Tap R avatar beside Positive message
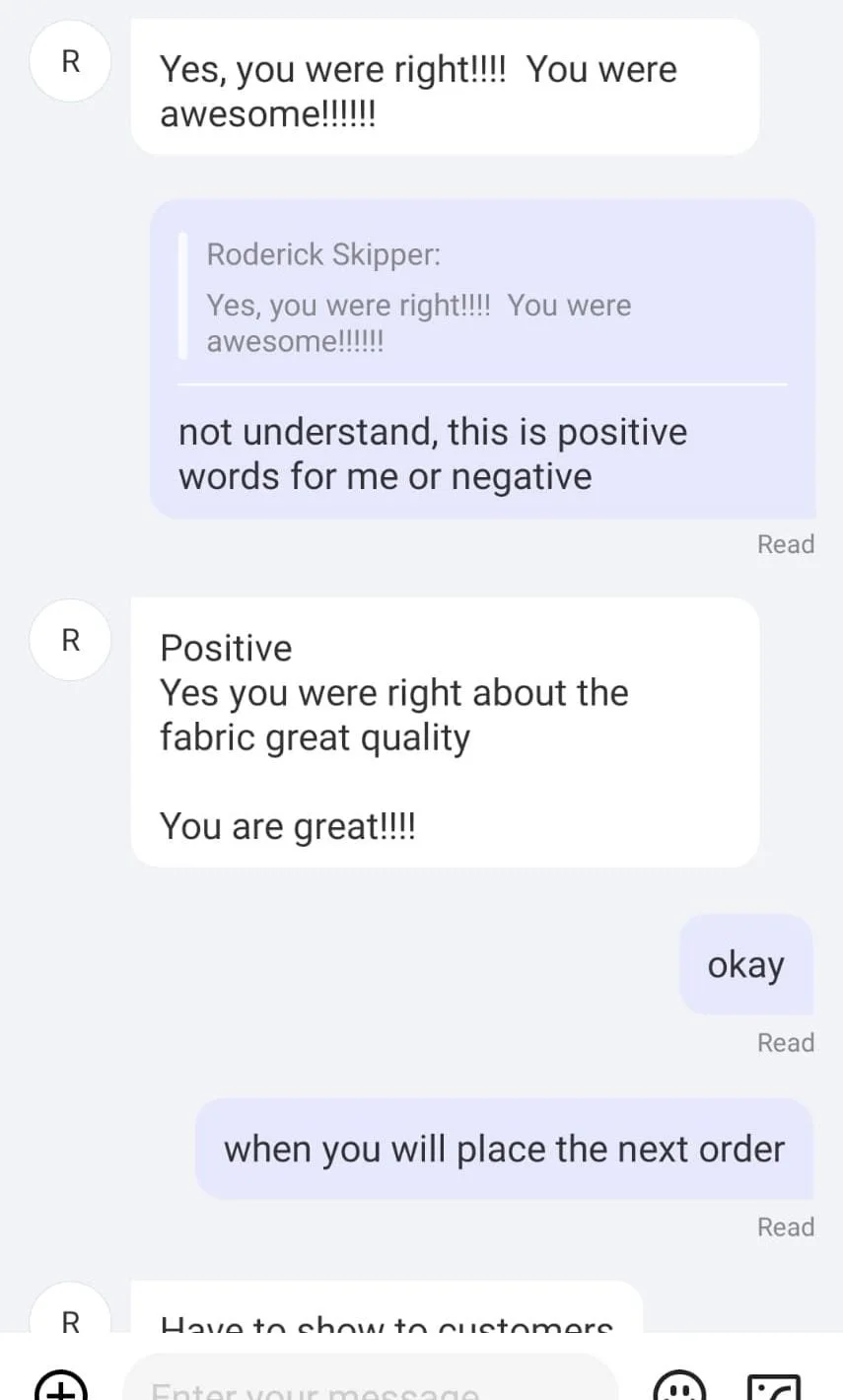The image size is (843, 1400). click(70, 640)
